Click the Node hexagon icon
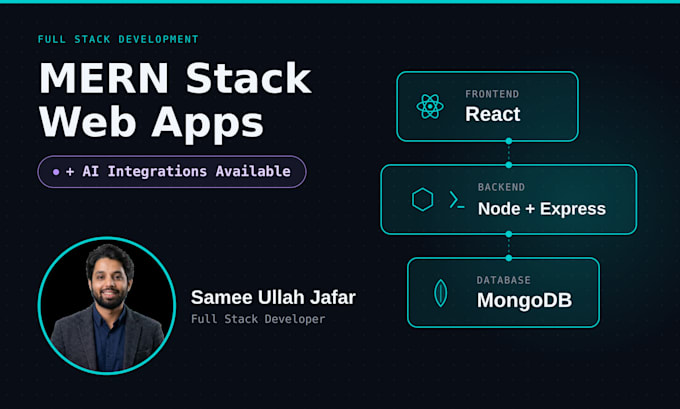This screenshot has height=409, width=680. pyautogui.click(x=422, y=200)
